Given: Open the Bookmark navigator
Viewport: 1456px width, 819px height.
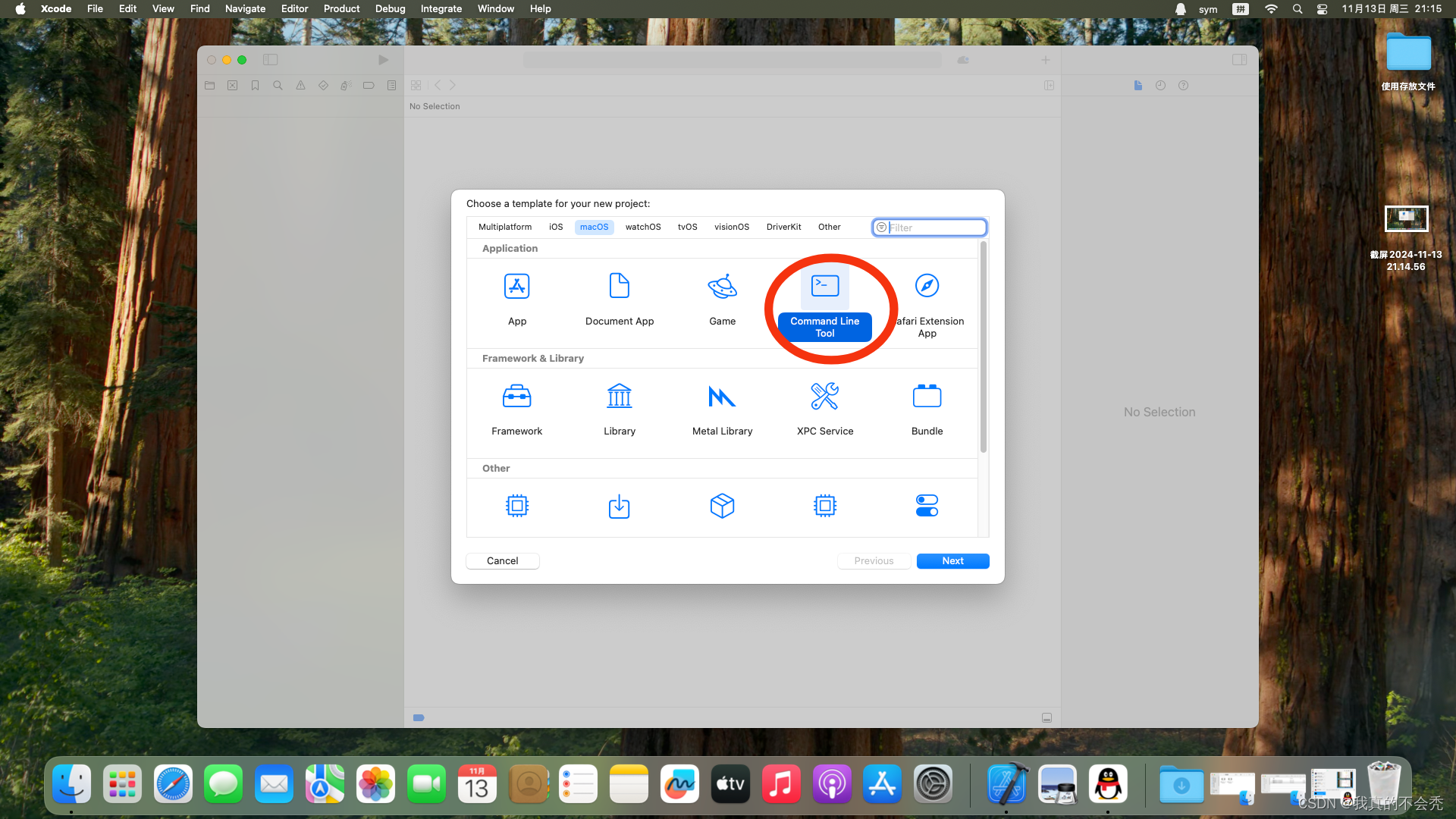Looking at the screenshot, I should [256, 86].
